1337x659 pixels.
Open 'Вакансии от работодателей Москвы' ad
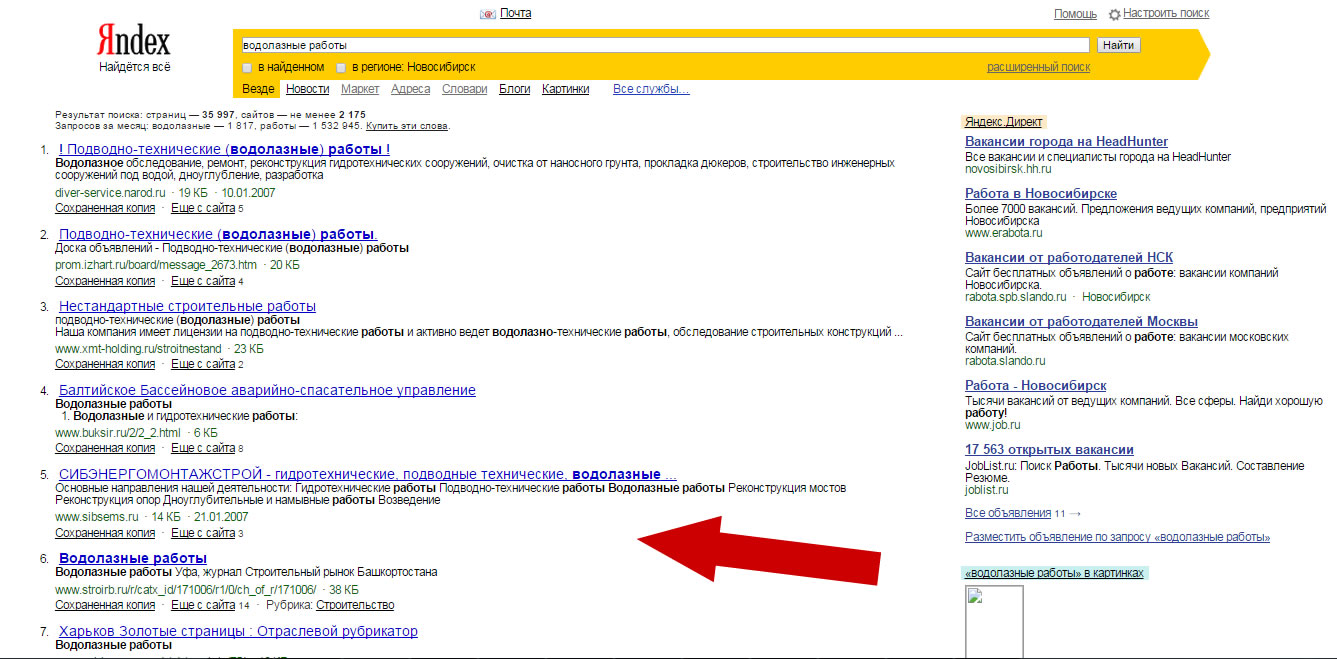click(1081, 321)
